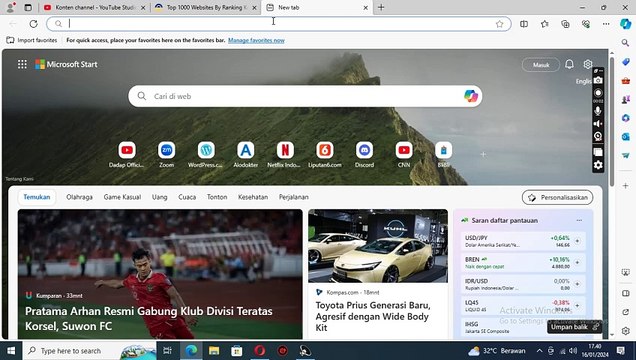
Task: Open the Windows Start menu
Action: tap(11, 351)
